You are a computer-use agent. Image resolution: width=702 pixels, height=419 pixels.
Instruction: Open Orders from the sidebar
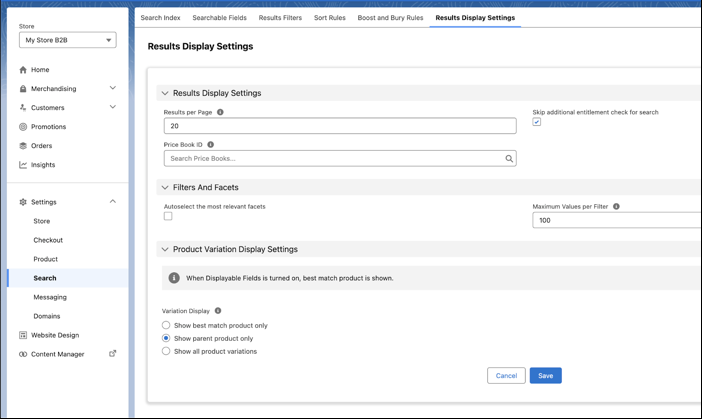41,146
